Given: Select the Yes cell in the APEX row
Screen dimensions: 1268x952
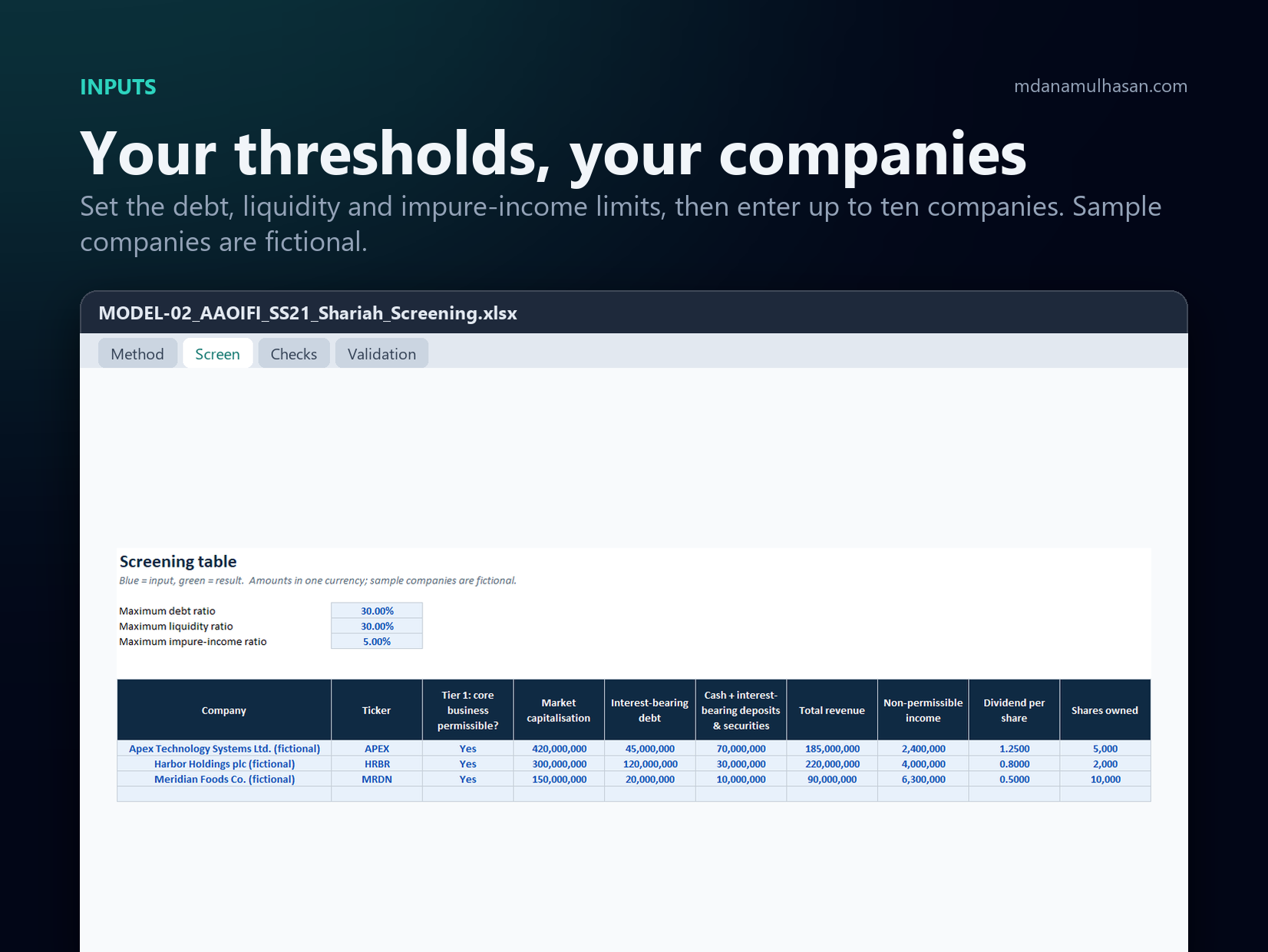Looking at the screenshot, I should (468, 749).
